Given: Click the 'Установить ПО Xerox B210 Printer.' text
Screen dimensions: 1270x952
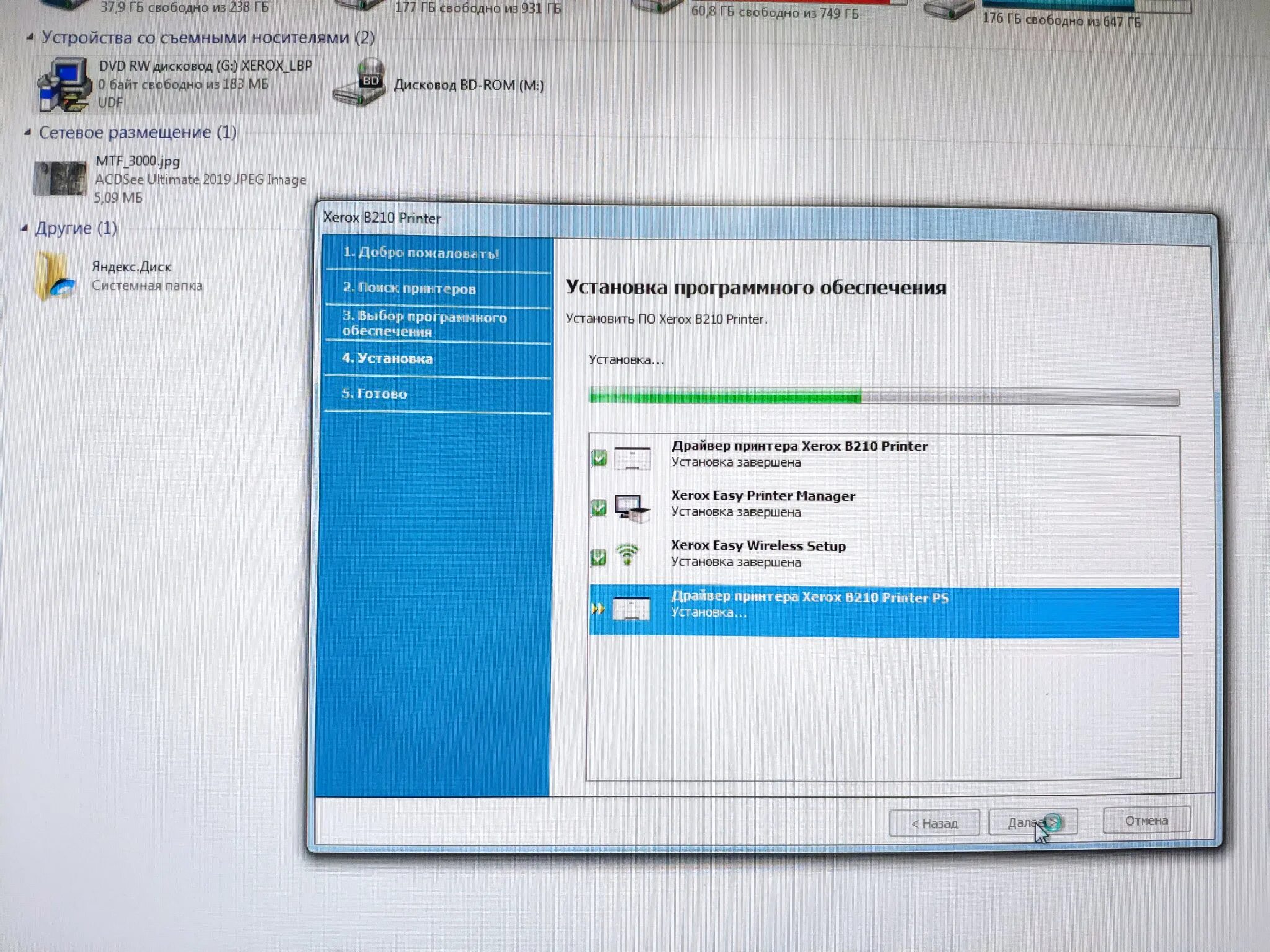Looking at the screenshot, I should [667, 319].
